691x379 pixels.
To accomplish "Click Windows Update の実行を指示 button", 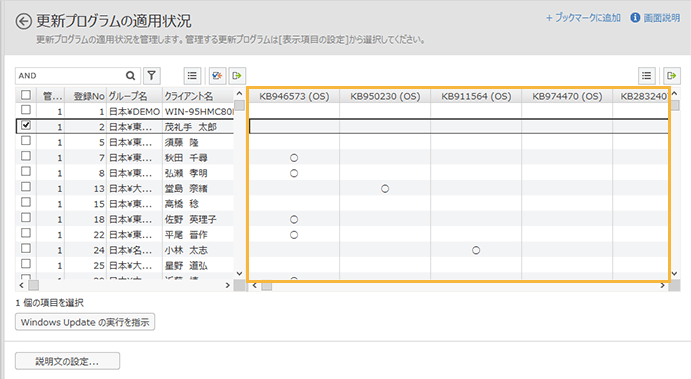I will pos(85,322).
